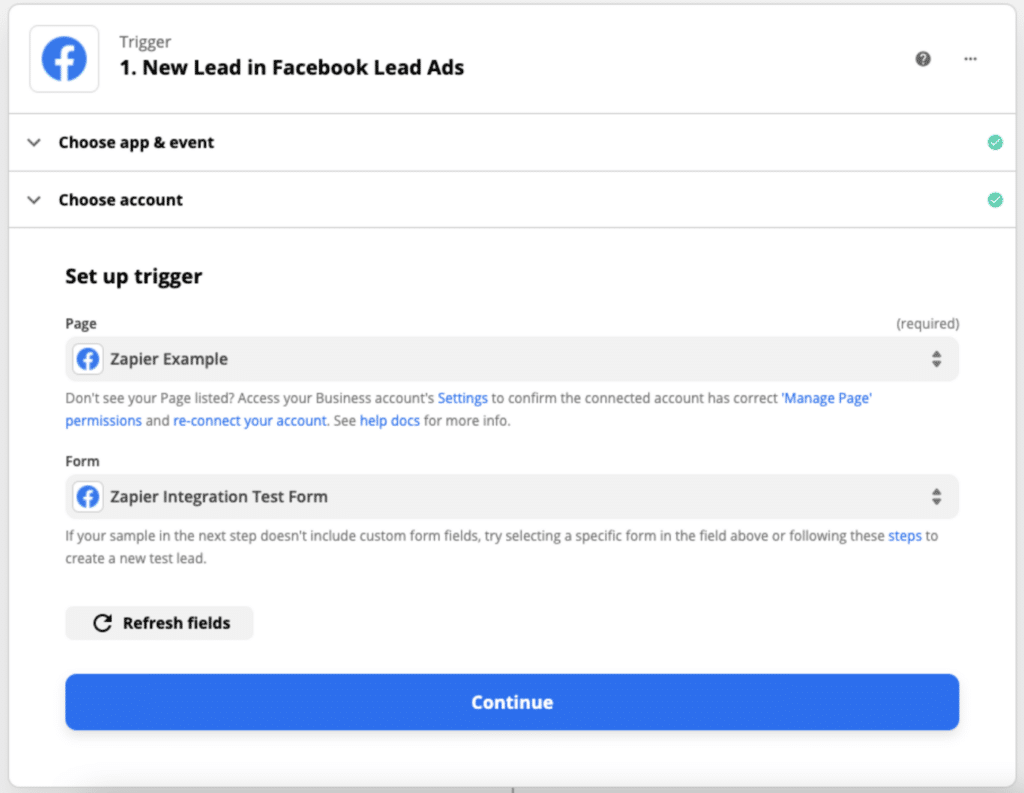Click the Refresh fields button

(x=159, y=623)
